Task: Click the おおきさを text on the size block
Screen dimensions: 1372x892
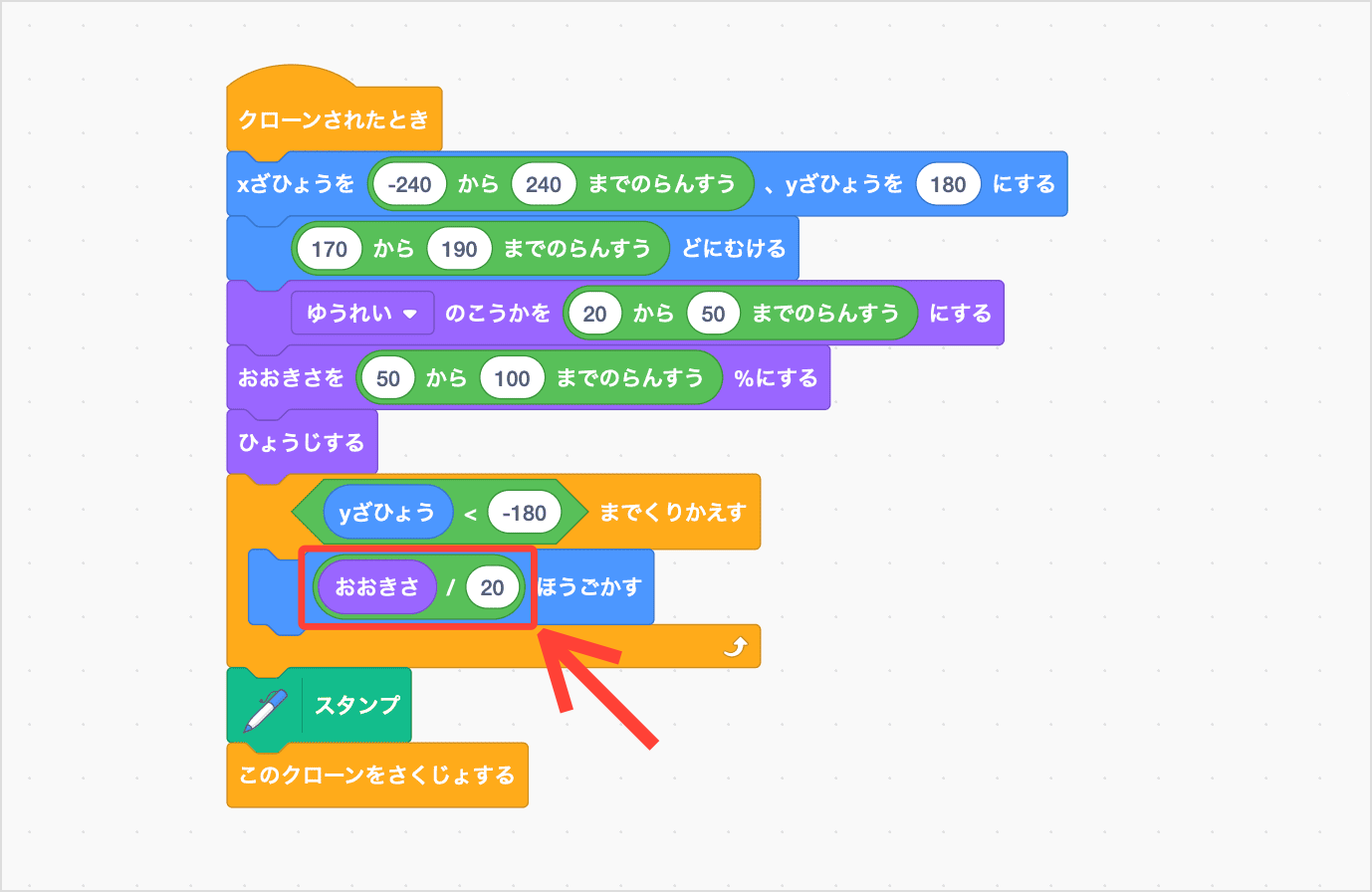Action: pos(291,377)
